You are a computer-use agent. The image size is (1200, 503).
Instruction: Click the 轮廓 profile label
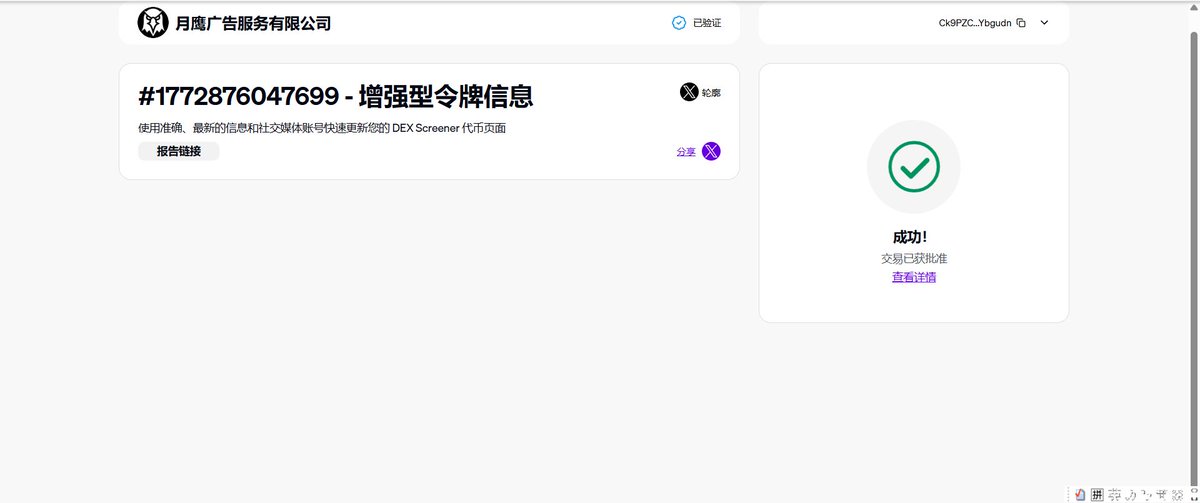[711, 93]
